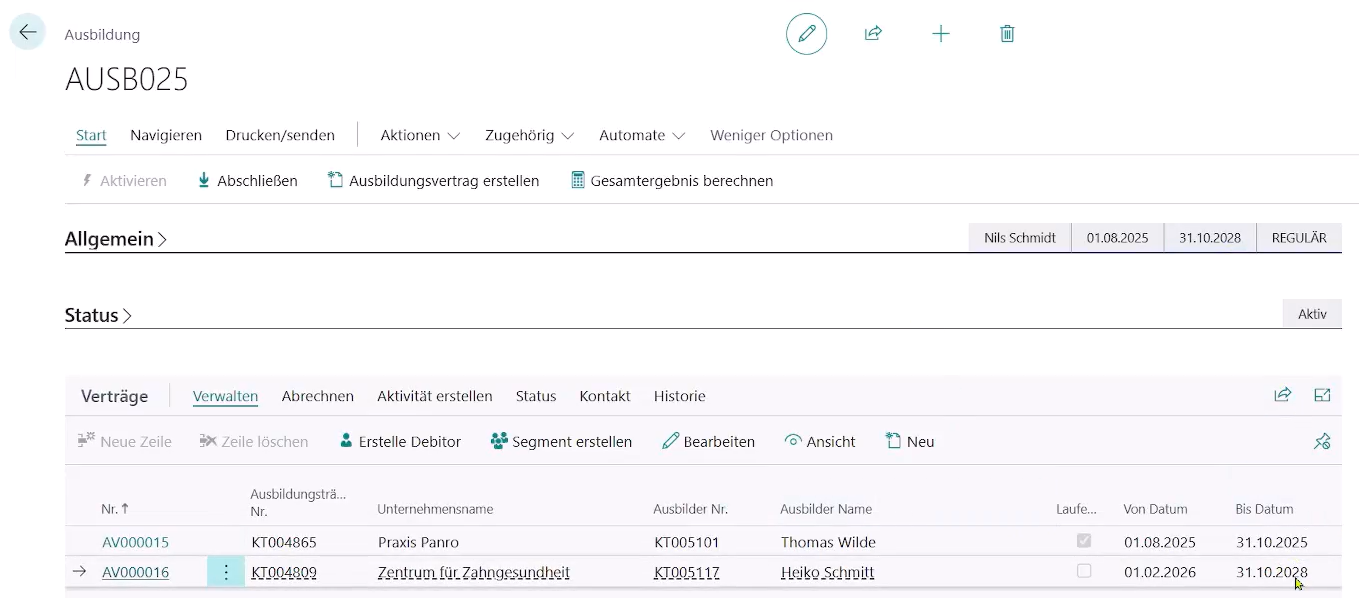This screenshot has width=1359, height=598.
Task: Click the pin icon in Verträge toolbar
Action: (1322, 441)
